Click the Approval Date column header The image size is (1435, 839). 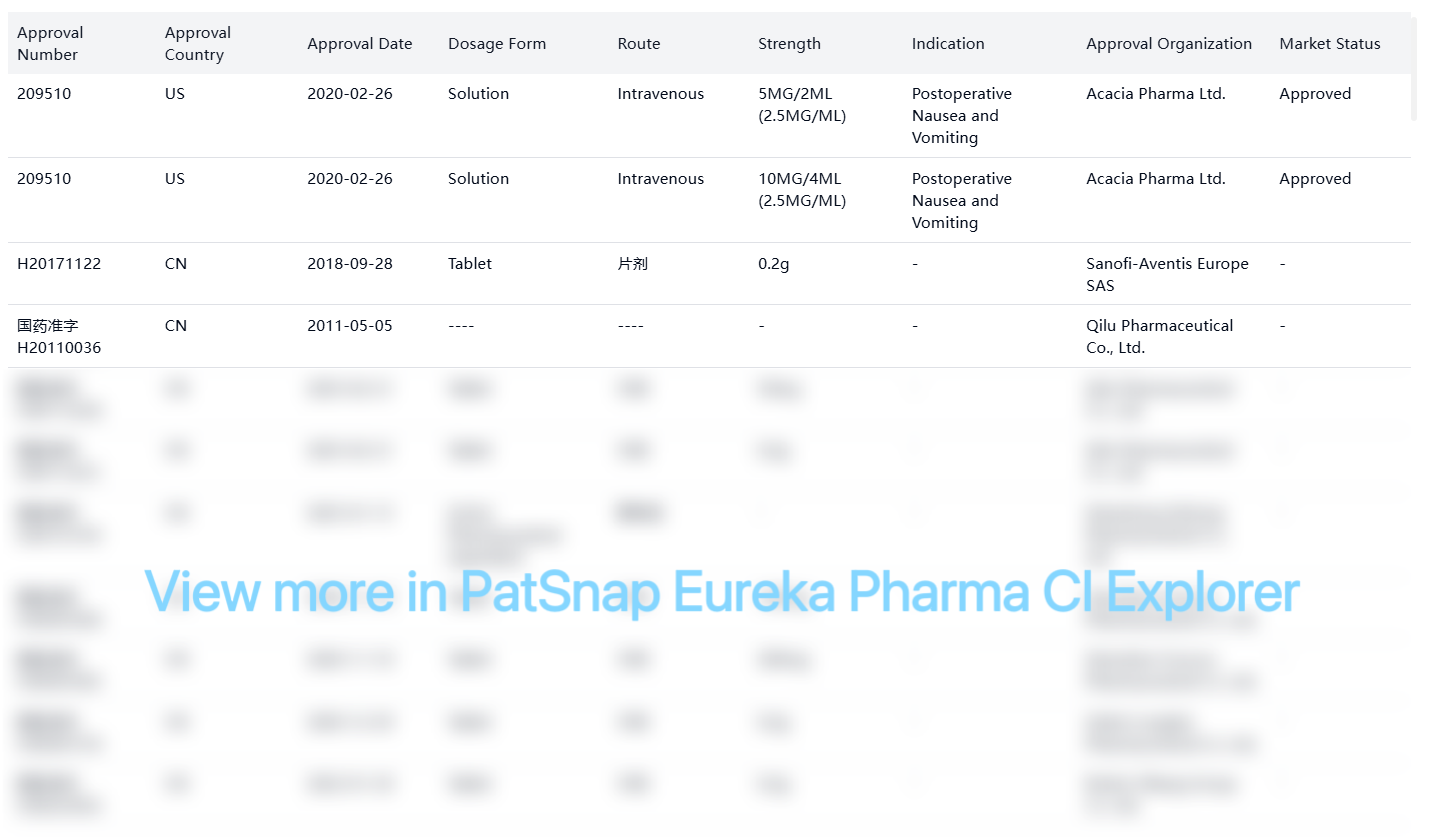click(x=360, y=44)
